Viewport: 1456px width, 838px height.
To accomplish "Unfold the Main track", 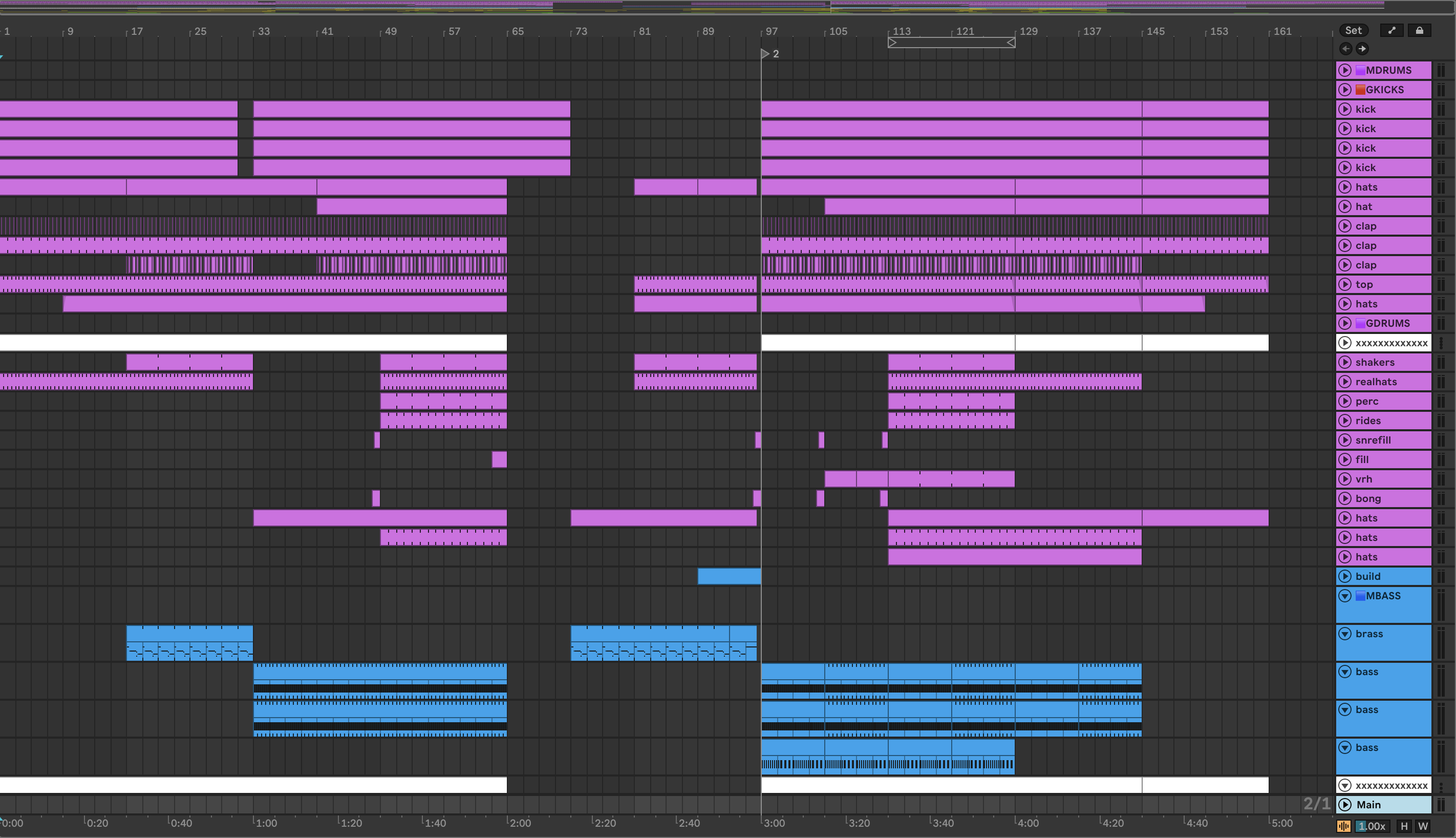I will click(1345, 805).
